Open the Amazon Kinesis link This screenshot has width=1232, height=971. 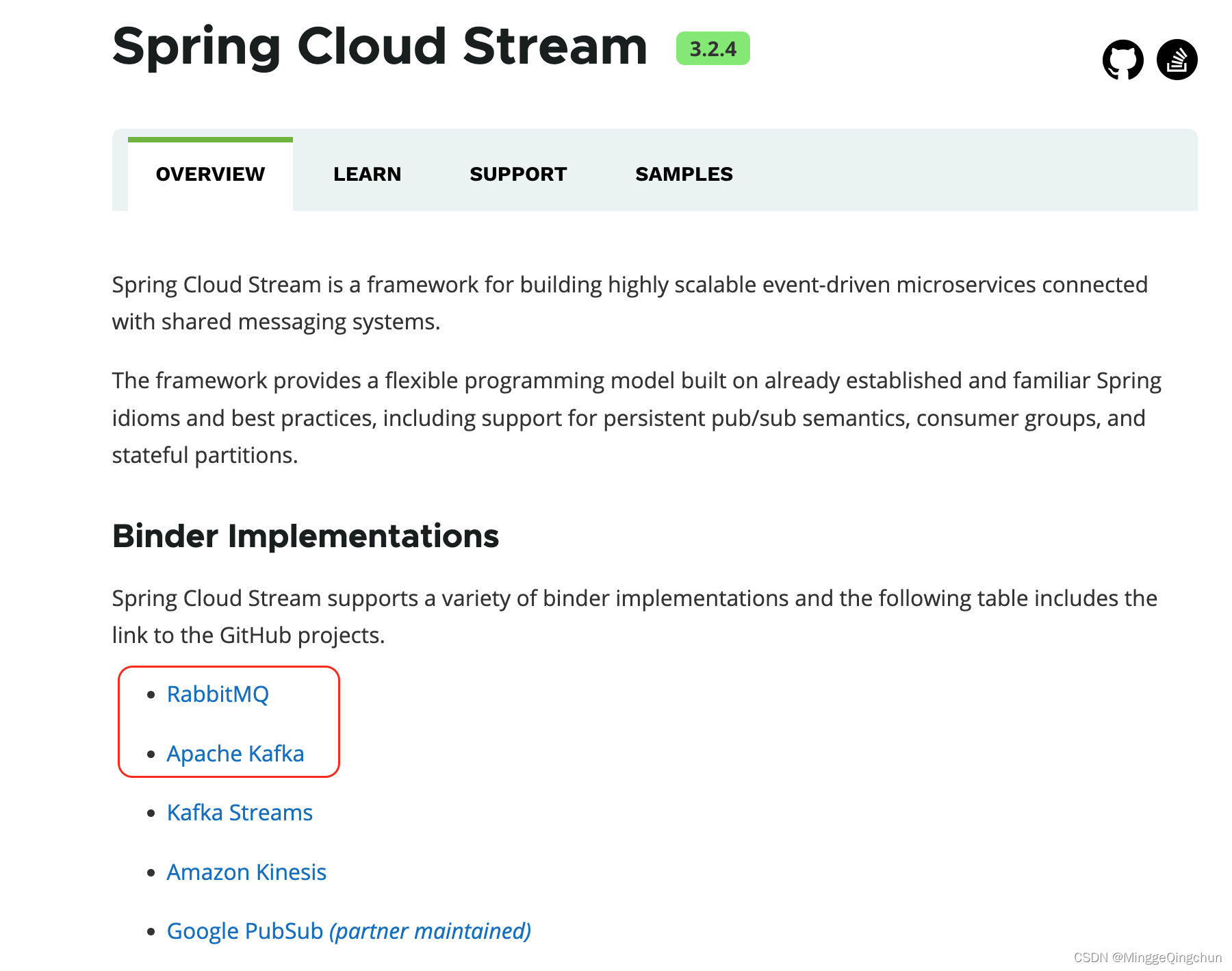coord(246,872)
